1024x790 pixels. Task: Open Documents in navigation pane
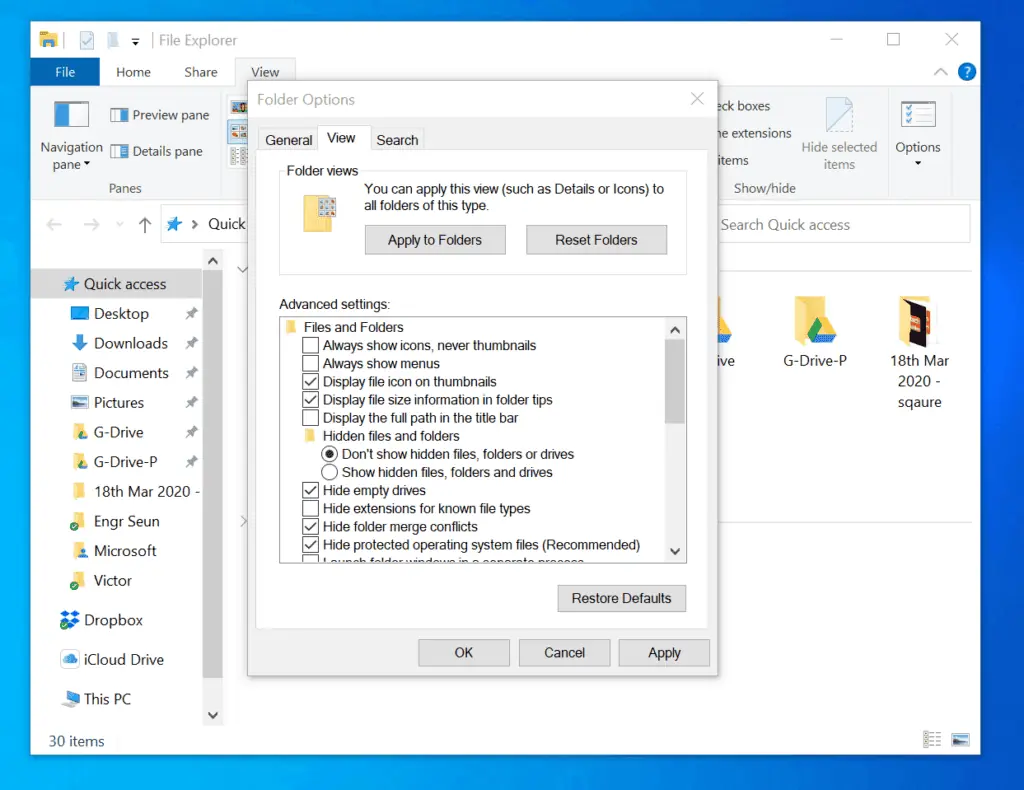[131, 373]
